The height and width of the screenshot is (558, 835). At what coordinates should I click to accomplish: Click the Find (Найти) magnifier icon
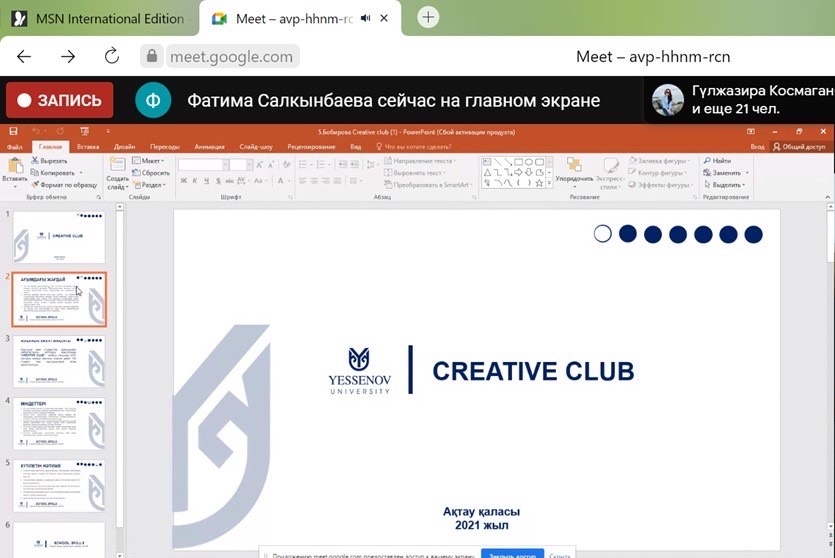706,160
